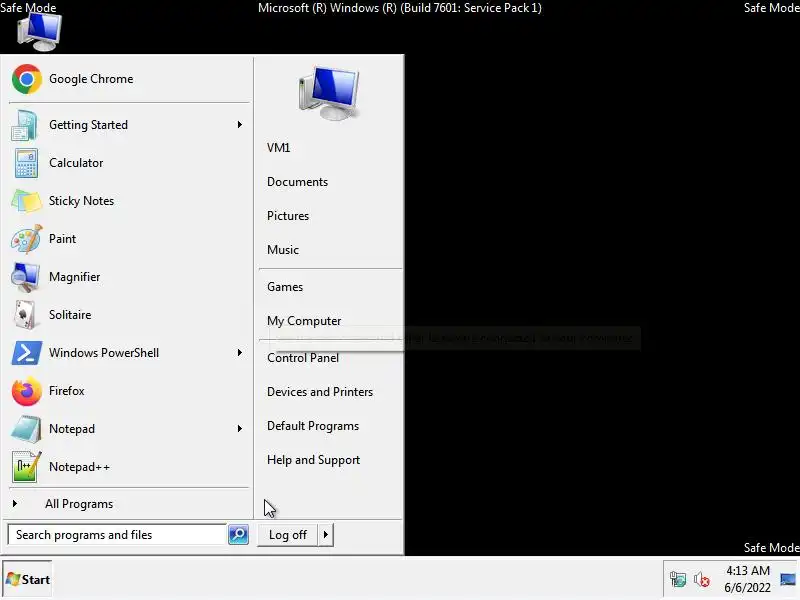
Task: Open the Magnifier icon
Action: (x=25, y=277)
